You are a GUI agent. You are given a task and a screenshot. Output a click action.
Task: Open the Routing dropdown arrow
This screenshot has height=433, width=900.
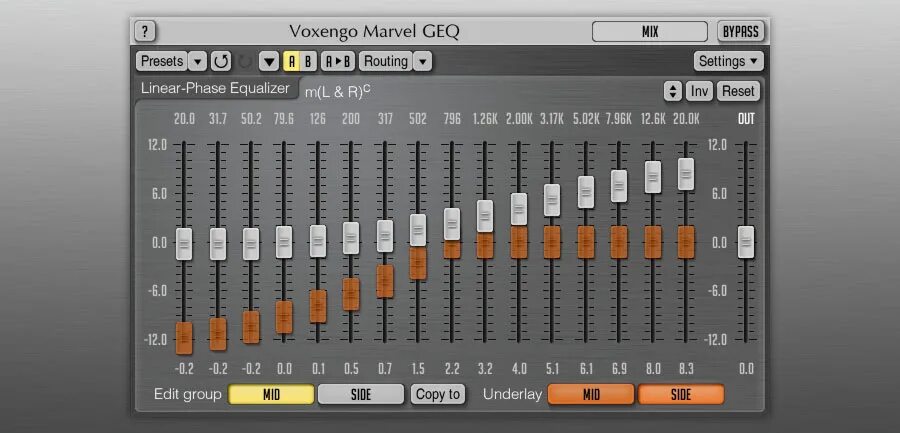422,61
